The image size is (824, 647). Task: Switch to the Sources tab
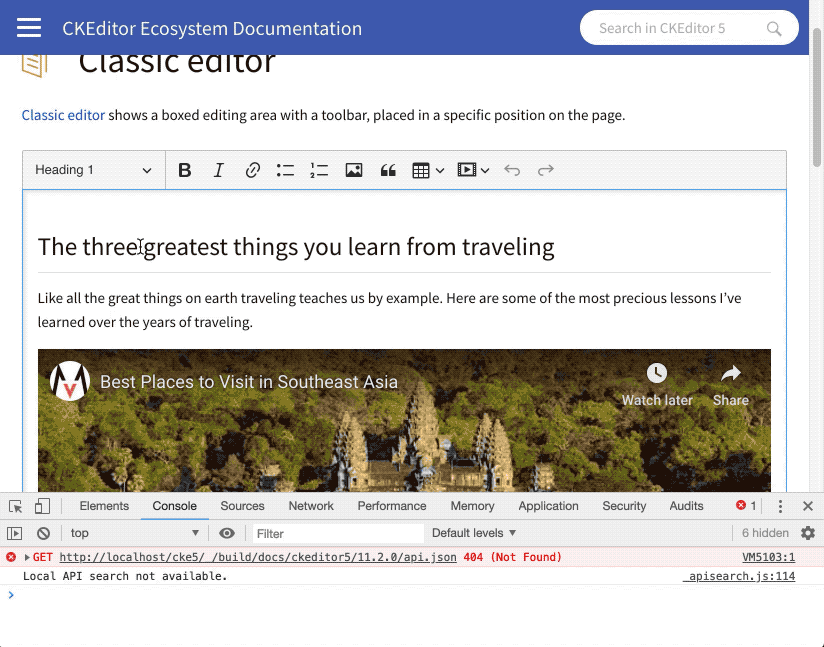[x=242, y=506]
